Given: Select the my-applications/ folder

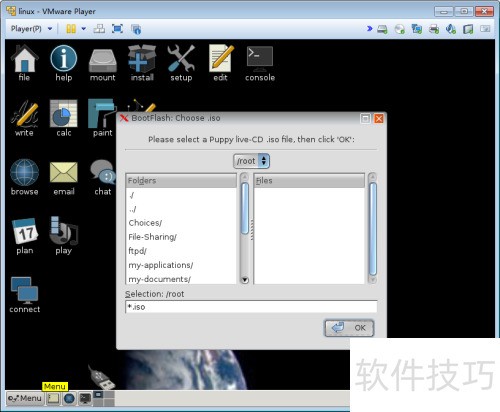Looking at the screenshot, I should point(181,265).
